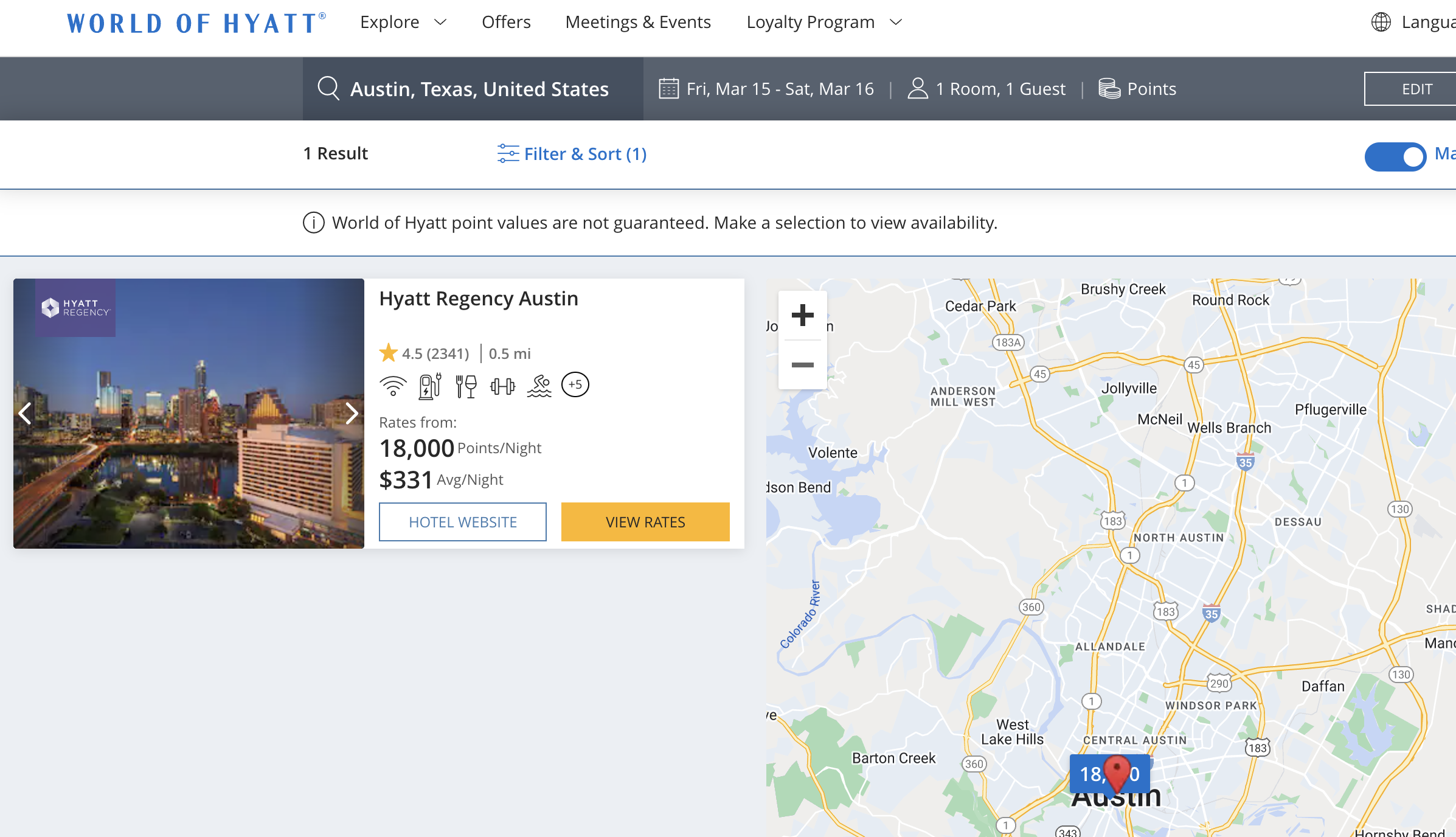Toggle the Map view switch
The width and height of the screenshot is (1456, 837).
[x=1395, y=157]
